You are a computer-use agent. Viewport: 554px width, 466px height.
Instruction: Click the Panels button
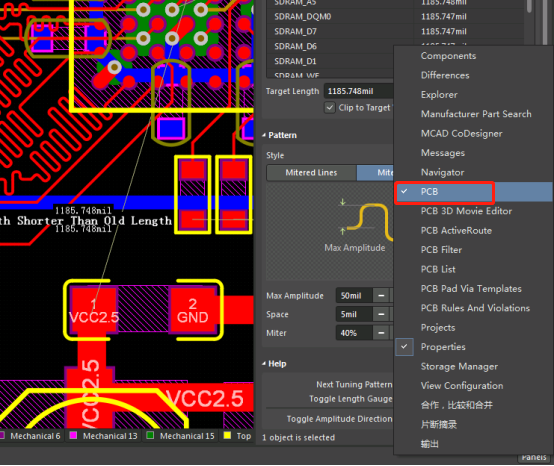coord(534,458)
